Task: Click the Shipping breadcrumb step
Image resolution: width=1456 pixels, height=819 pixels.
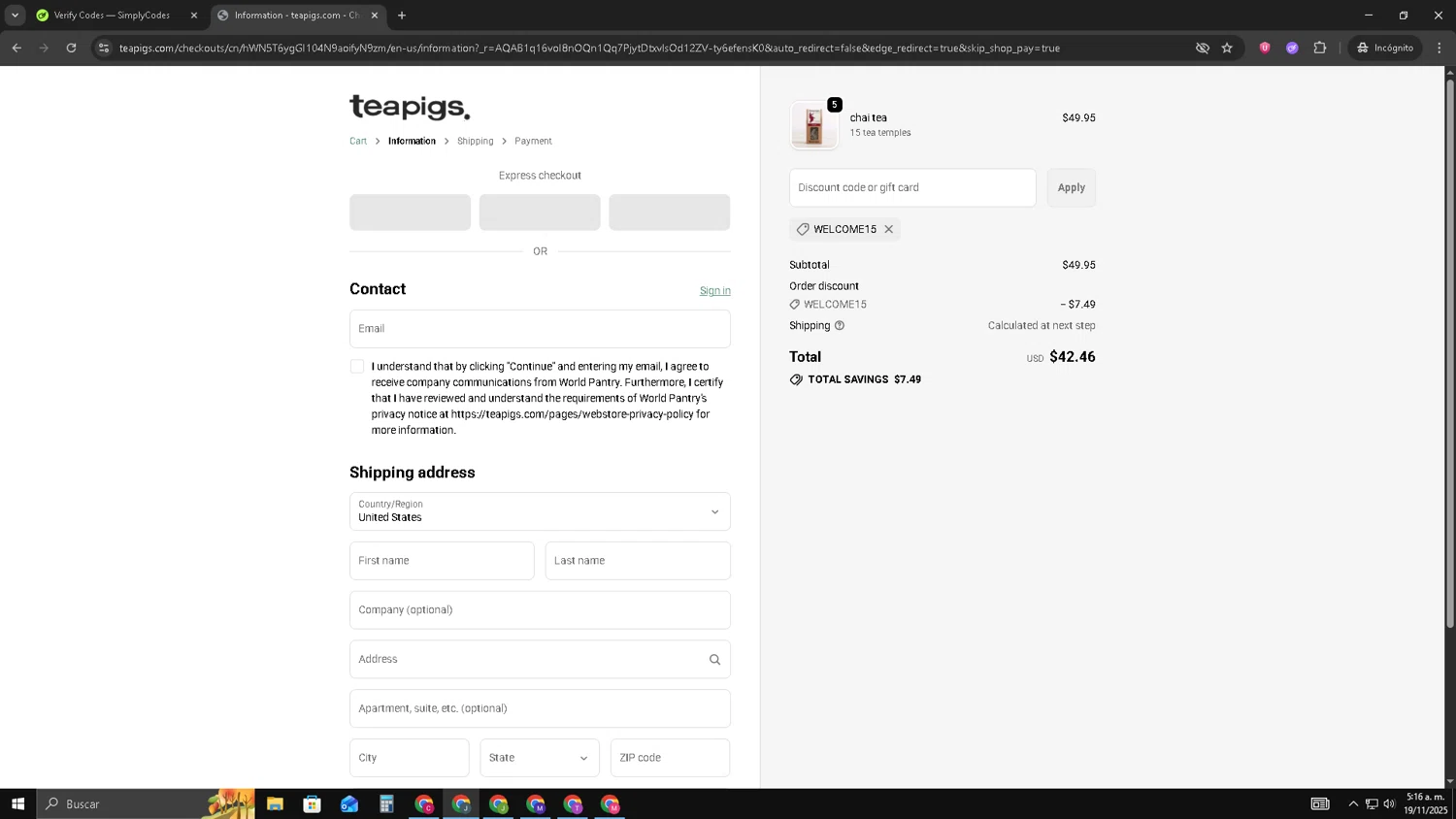Action: 476,141
